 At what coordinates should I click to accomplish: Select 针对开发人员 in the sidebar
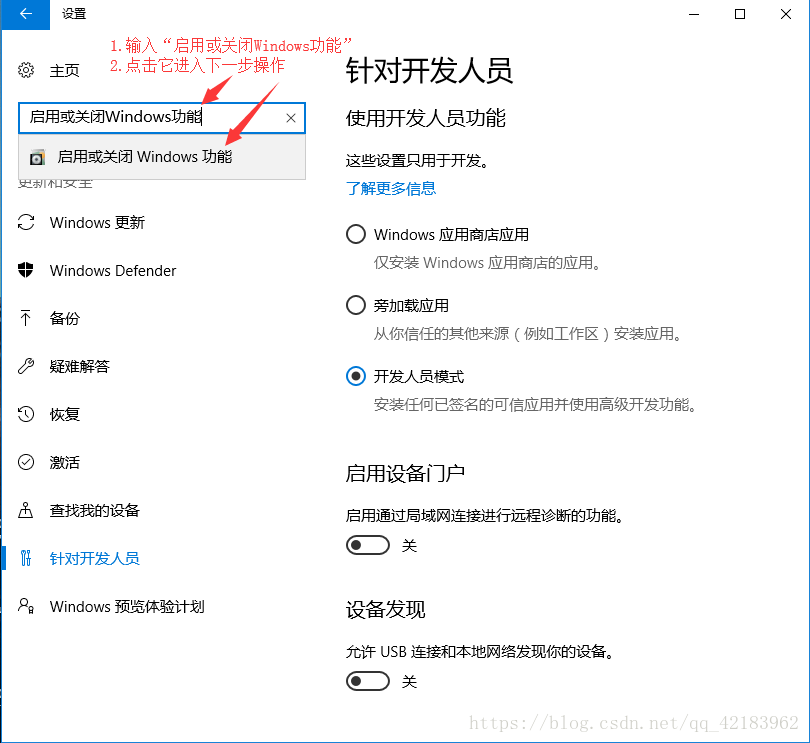pos(95,559)
